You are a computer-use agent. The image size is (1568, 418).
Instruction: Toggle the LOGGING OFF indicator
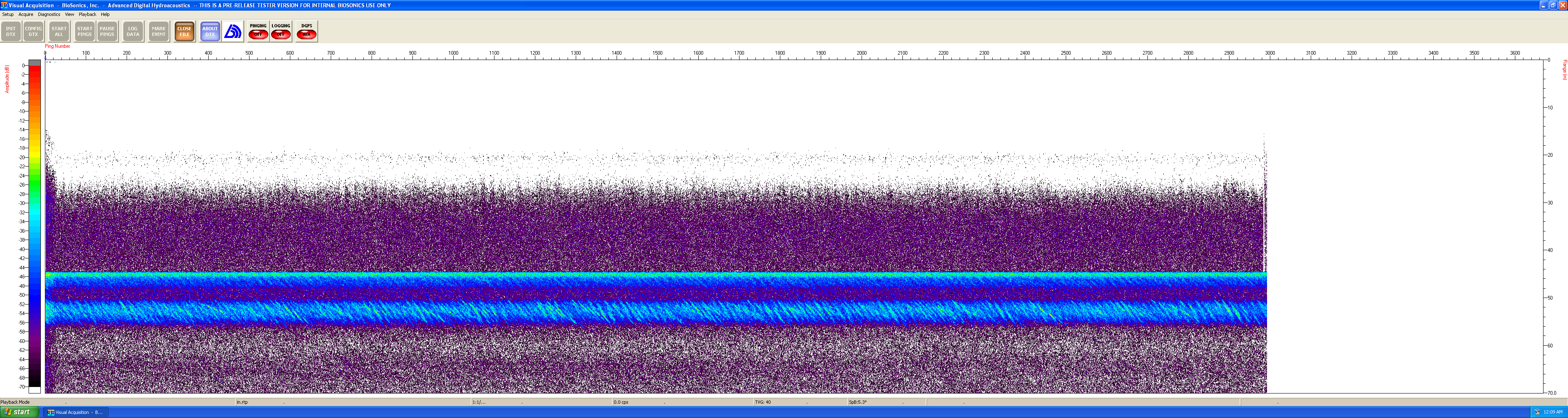(281, 32)
